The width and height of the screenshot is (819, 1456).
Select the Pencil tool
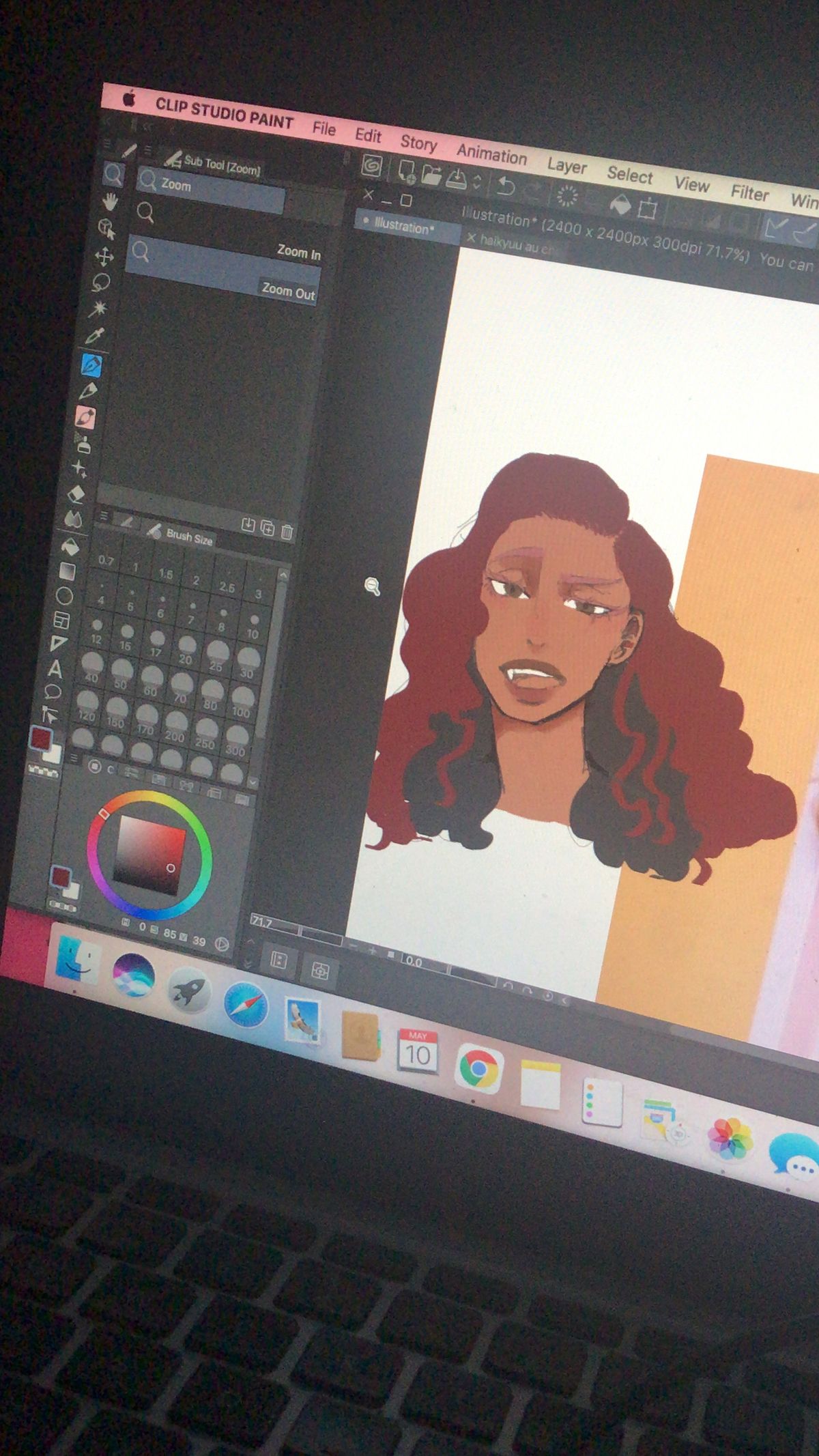pyautogui.click(x=89, y=390)
